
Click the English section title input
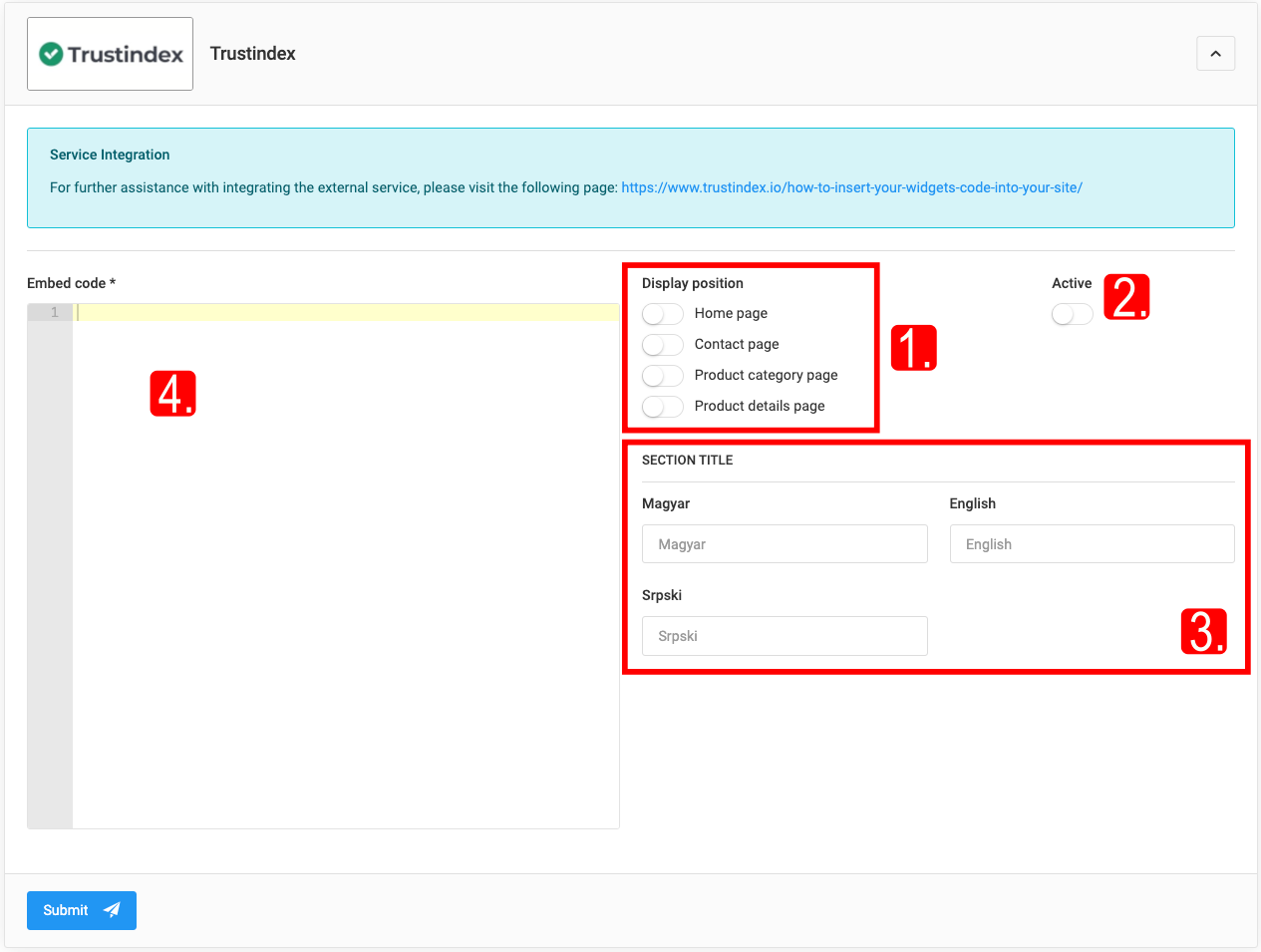tap(1092, 544)
